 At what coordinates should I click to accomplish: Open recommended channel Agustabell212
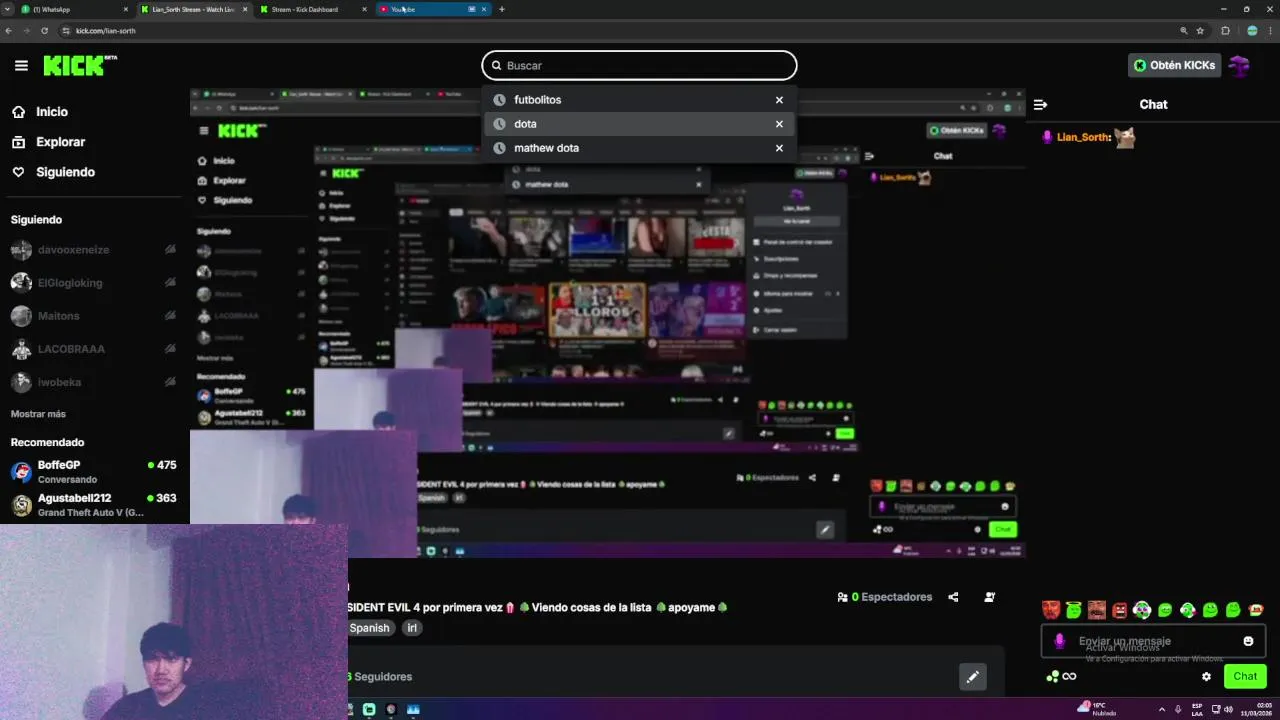pos(93,505)
